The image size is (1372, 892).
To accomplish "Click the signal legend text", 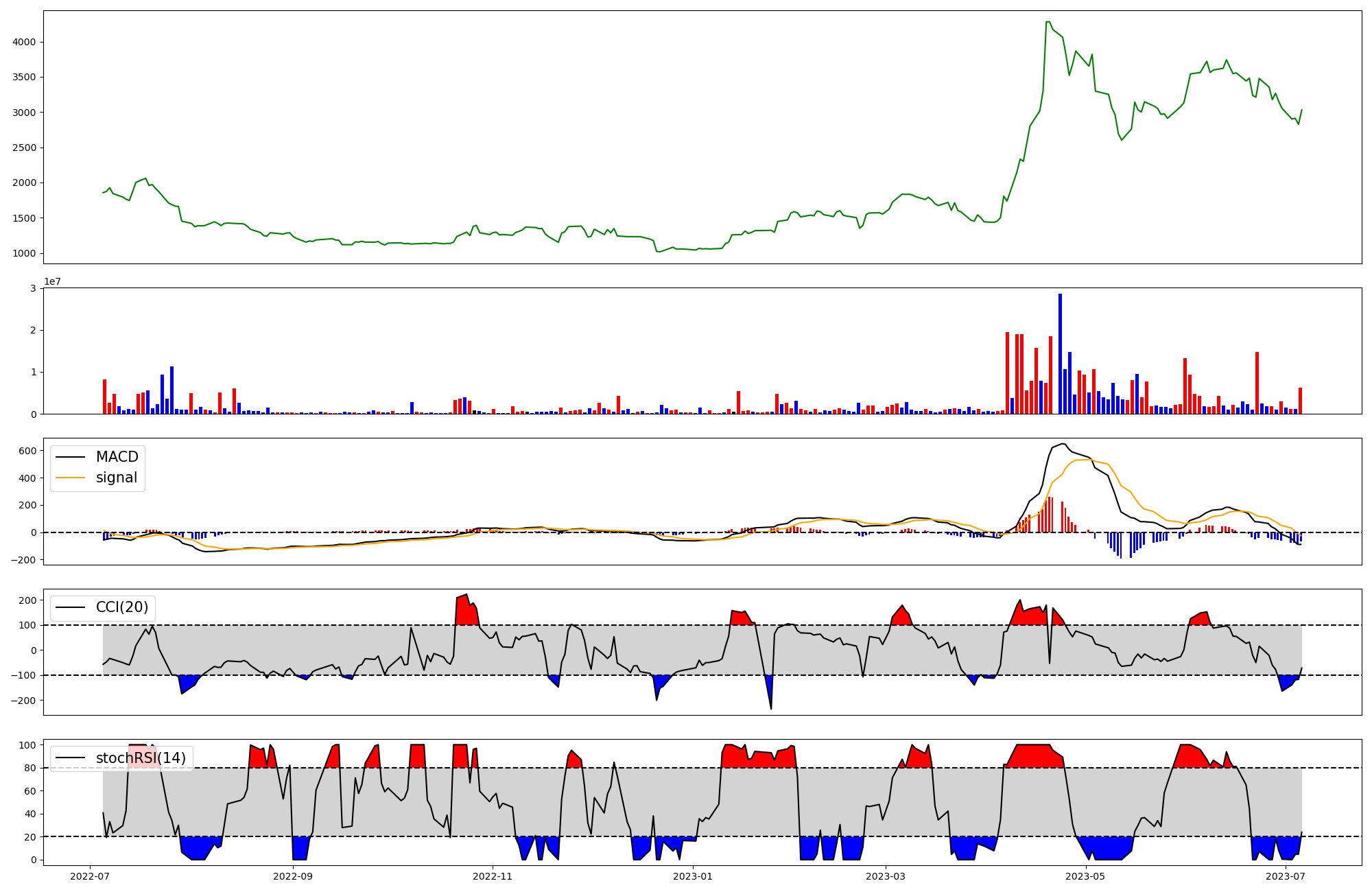I will click(x=117, y=478).
